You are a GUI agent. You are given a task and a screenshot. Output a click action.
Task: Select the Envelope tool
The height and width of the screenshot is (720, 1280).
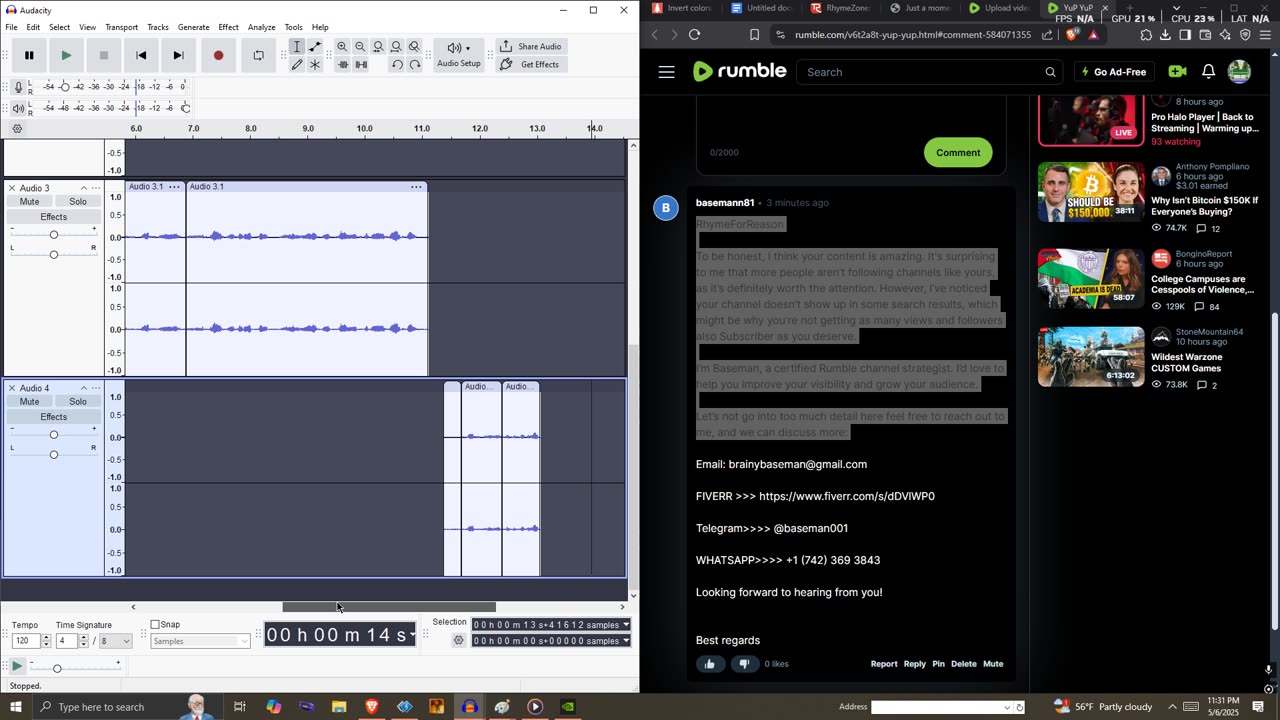coord(315,46)
